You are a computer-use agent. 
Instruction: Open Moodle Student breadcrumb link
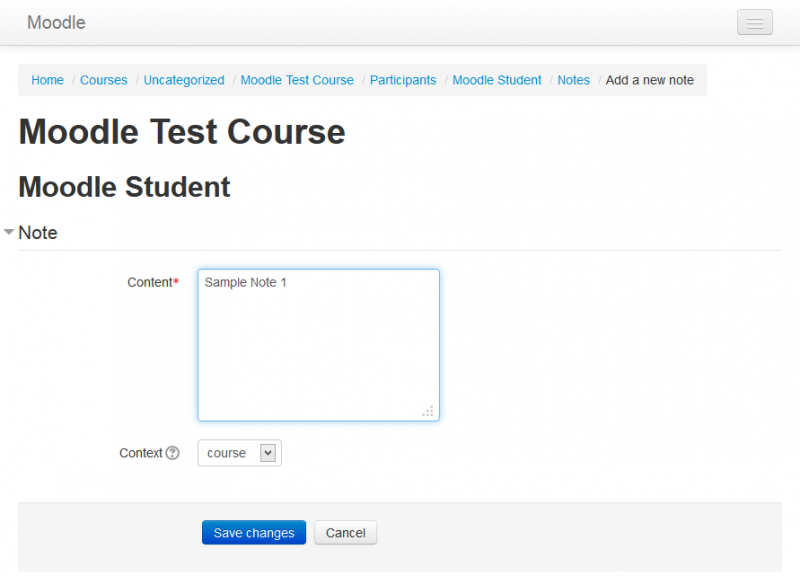pos(497,80)
